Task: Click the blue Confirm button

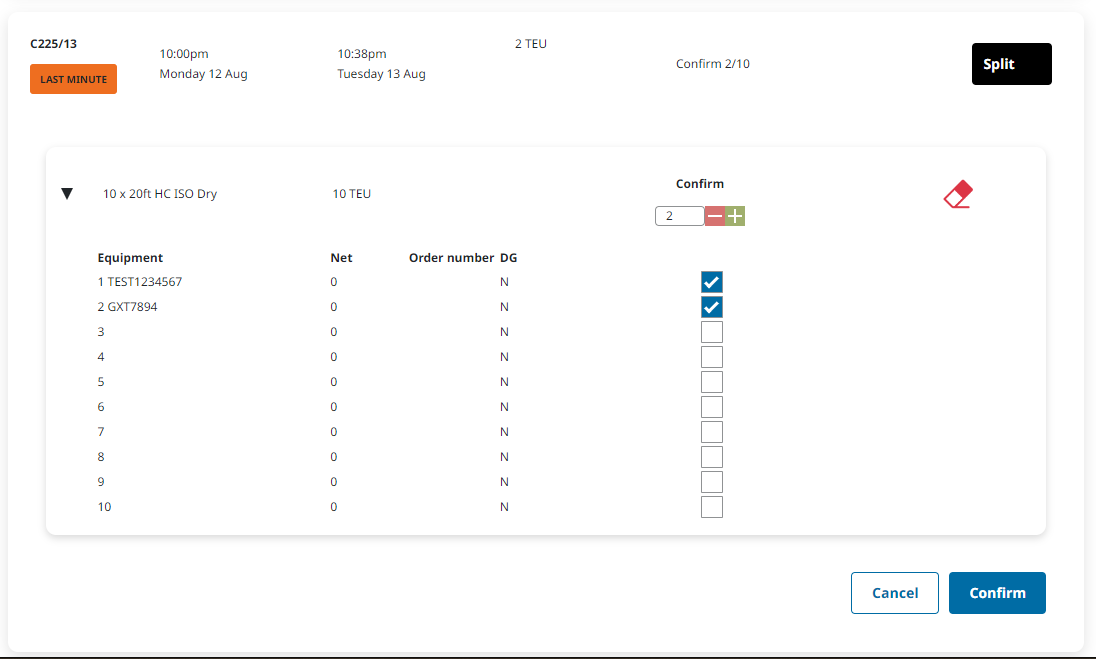Action: [997, 593]
